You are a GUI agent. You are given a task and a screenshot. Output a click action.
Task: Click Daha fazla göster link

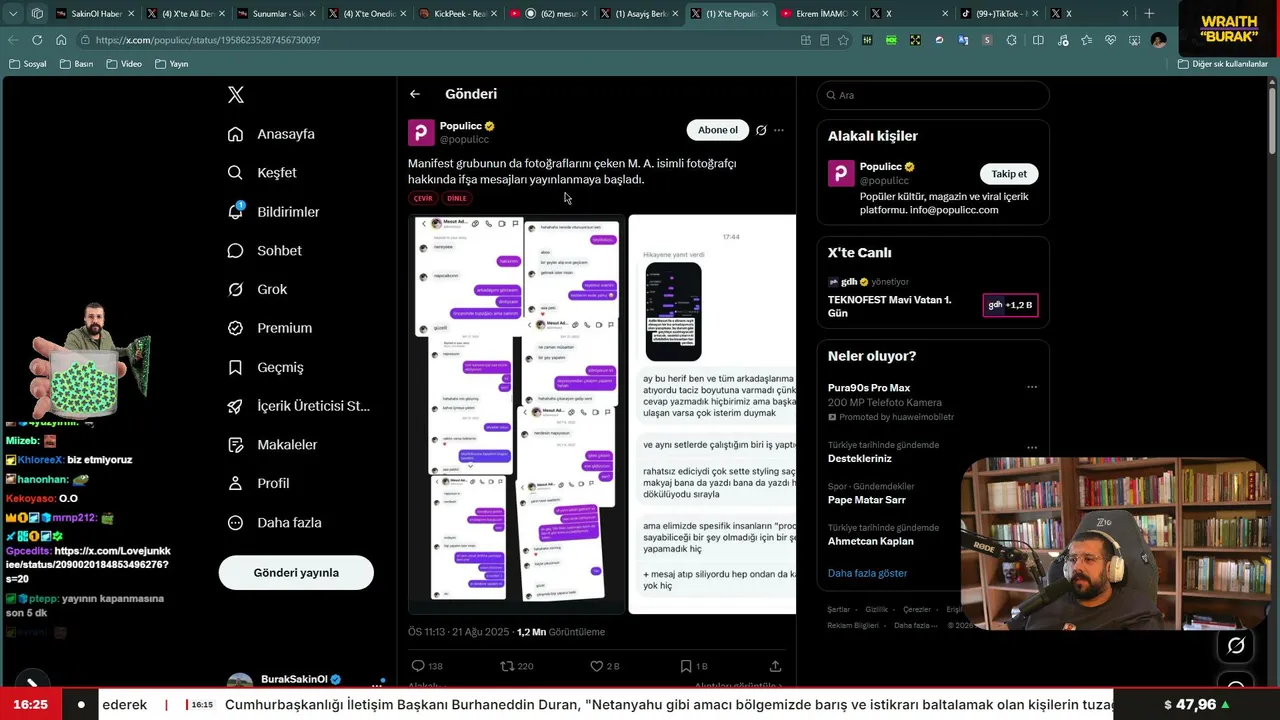(868, 573)
